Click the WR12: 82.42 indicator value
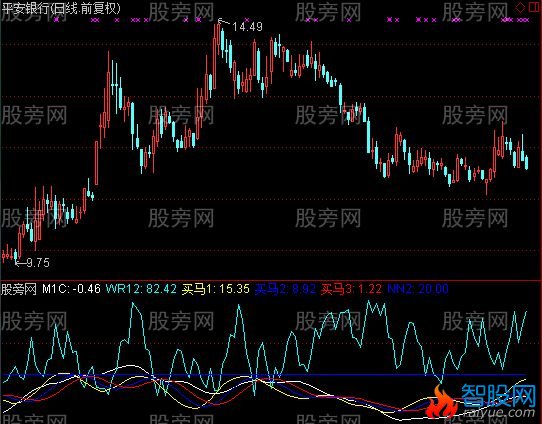Viewport: 542px width, 424px height. click(141, 289)
